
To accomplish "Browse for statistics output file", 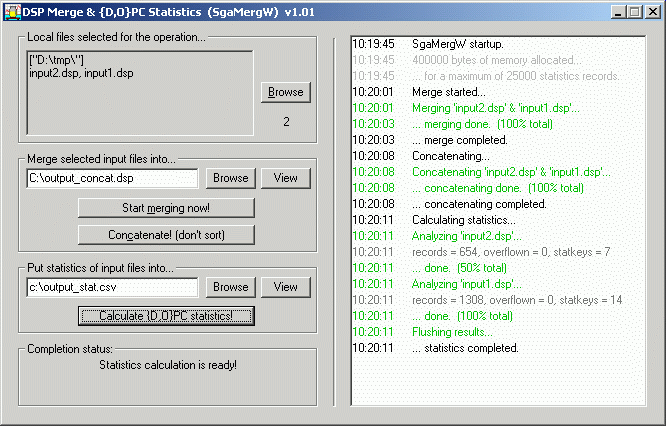I will 231,287.
